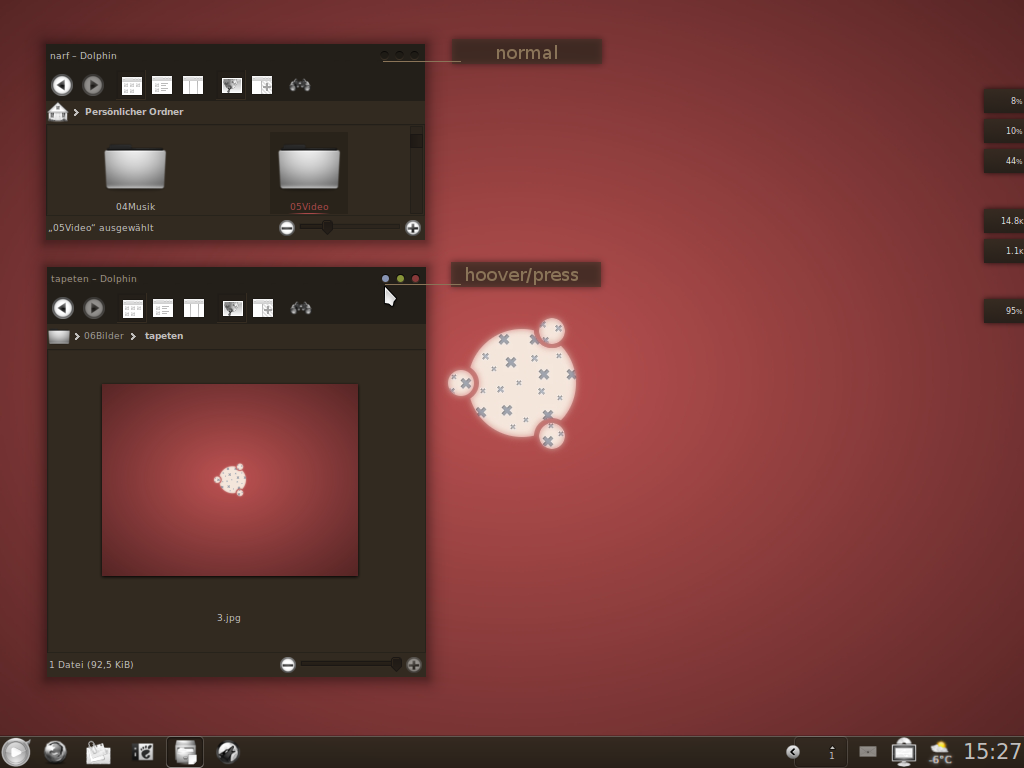
Task: Click the 14.8K monitor widget
Action: point(1004,221)
